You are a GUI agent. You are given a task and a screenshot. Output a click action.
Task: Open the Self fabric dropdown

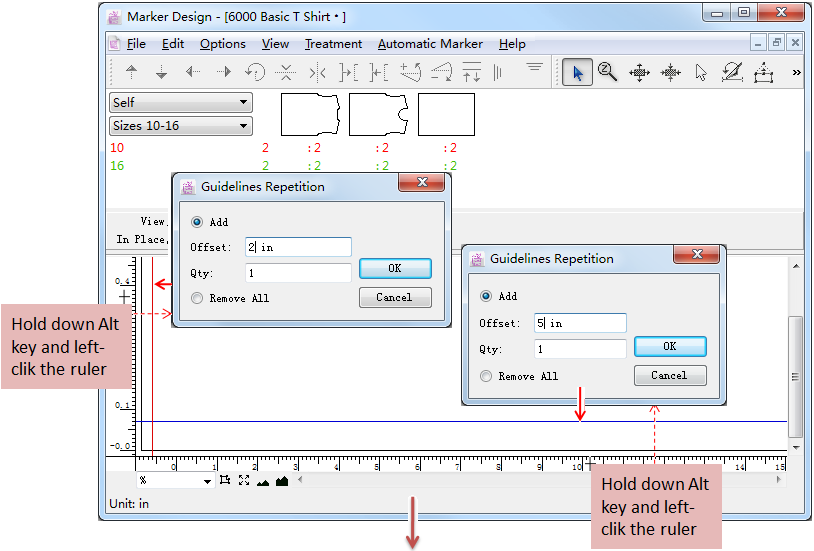click(181, 102)
